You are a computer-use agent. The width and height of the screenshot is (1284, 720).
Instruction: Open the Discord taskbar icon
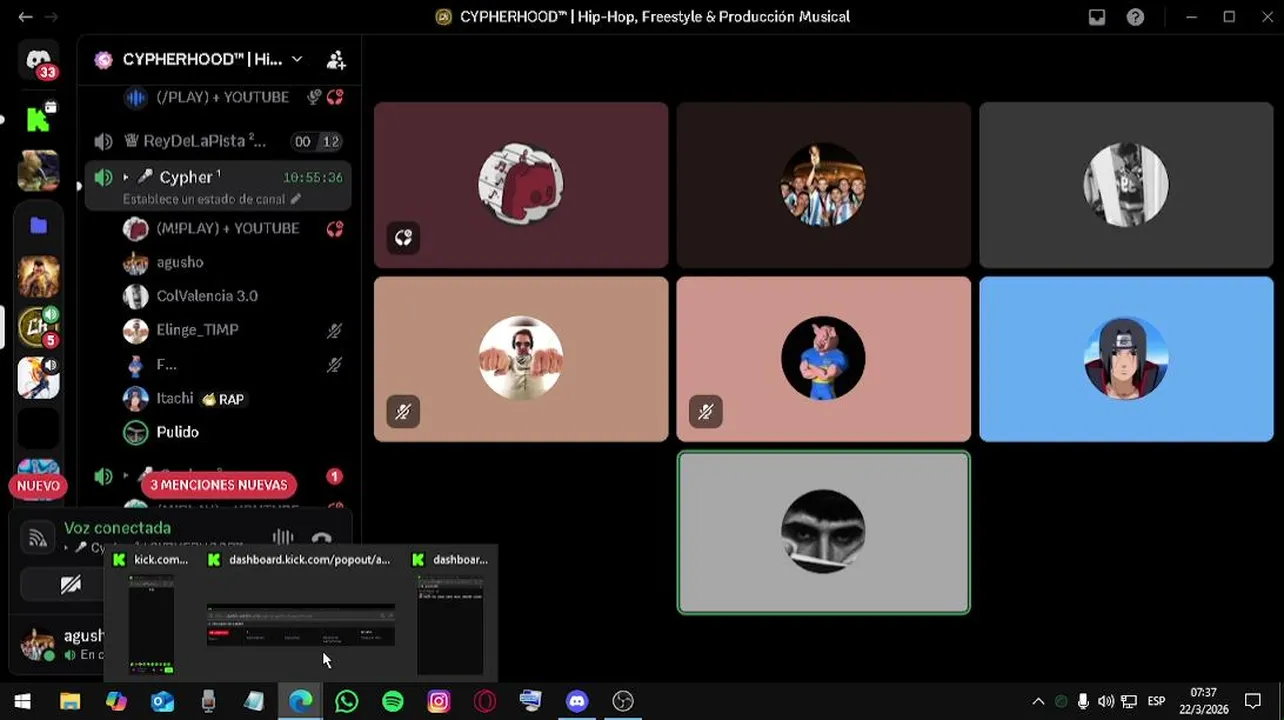[x=577, y=701]
